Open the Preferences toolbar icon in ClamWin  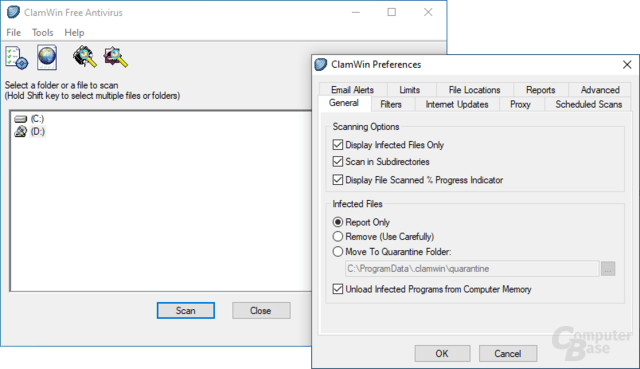pyautogui.click(x=16, y=57)
